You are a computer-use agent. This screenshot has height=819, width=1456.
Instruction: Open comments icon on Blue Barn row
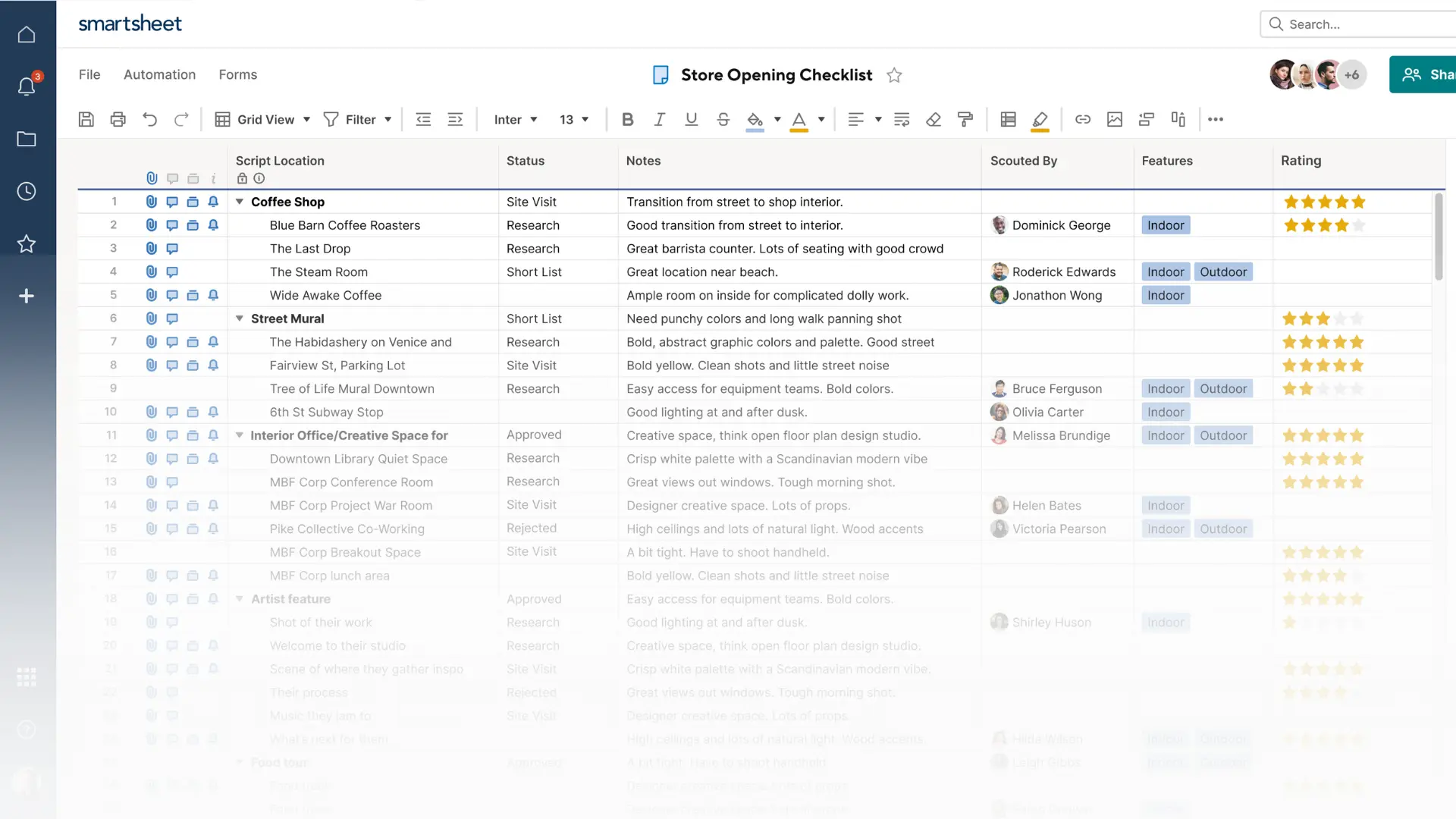coord(172,225)
